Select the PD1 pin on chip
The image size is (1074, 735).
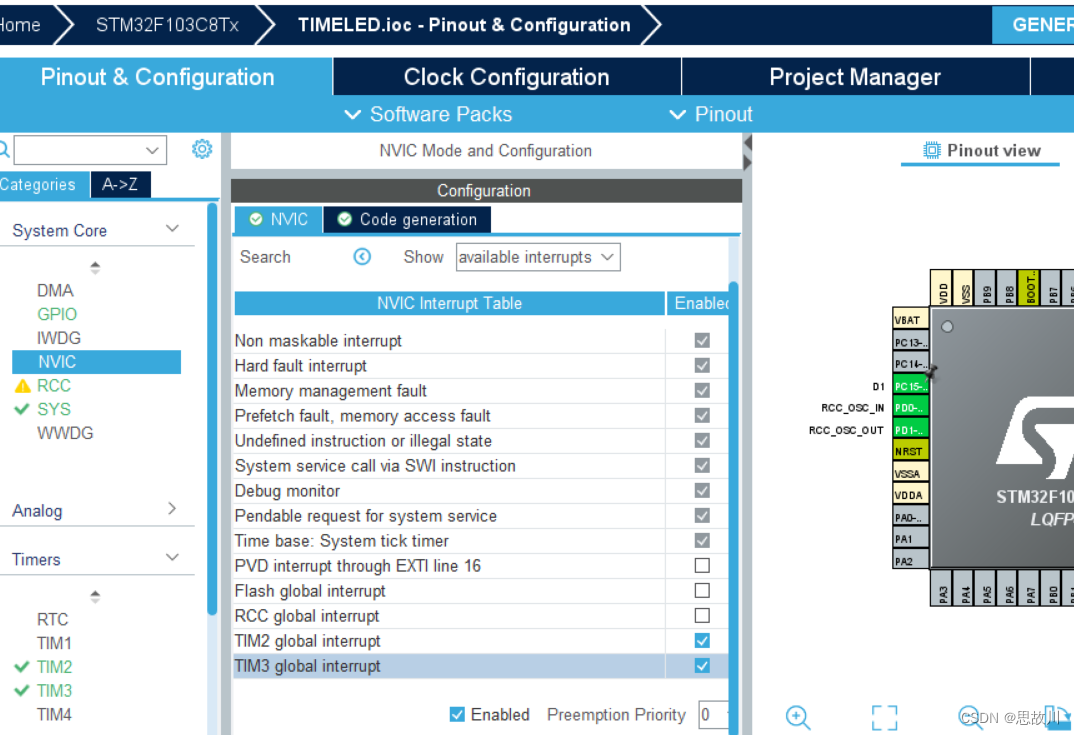point(910,430)
